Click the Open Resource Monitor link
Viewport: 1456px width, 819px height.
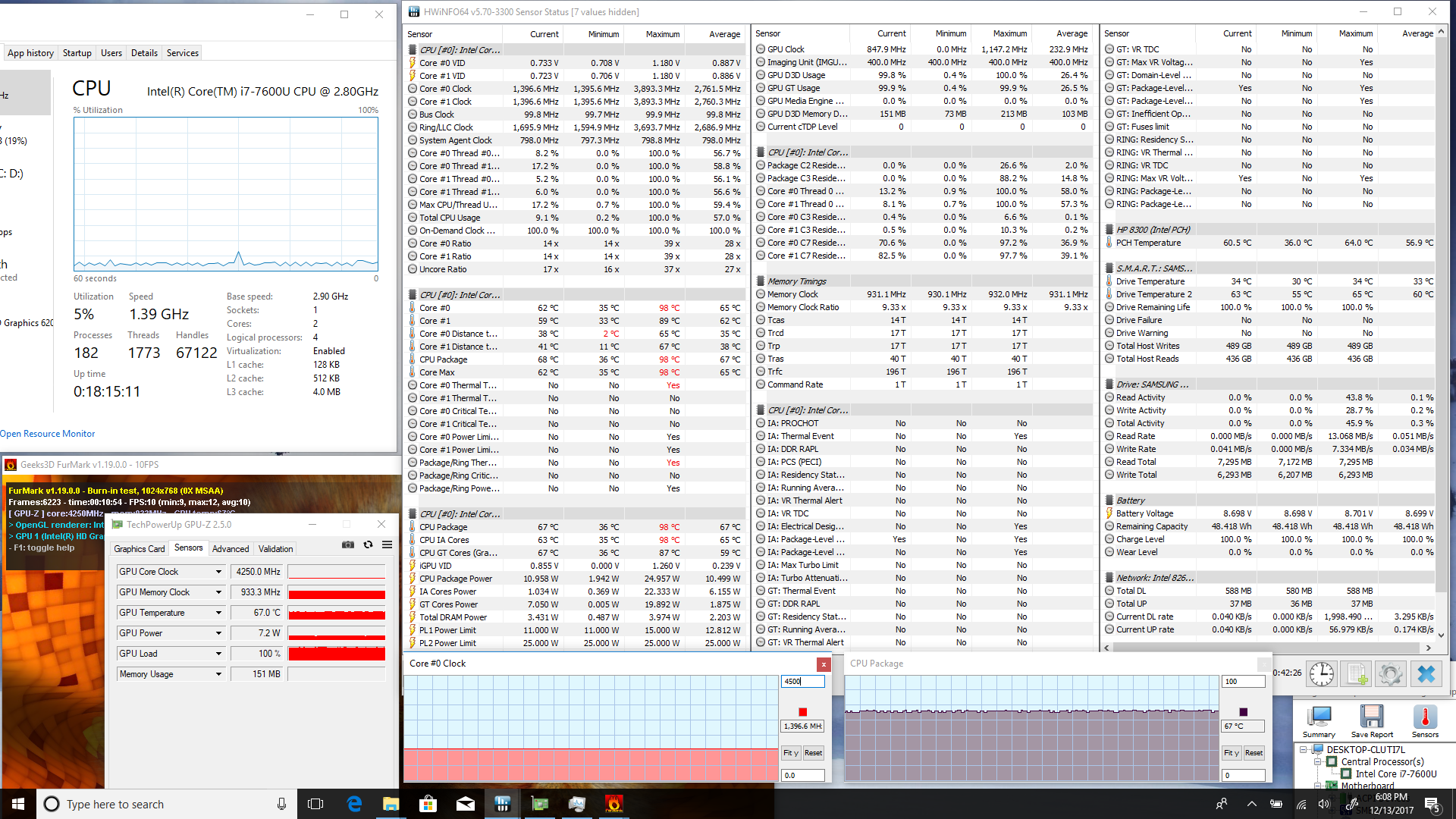pos(48,434)
